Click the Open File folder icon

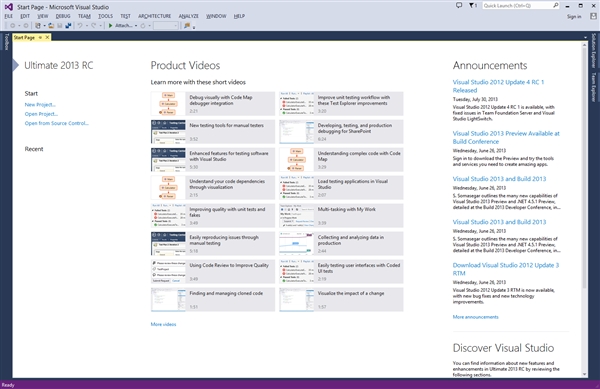51,26
